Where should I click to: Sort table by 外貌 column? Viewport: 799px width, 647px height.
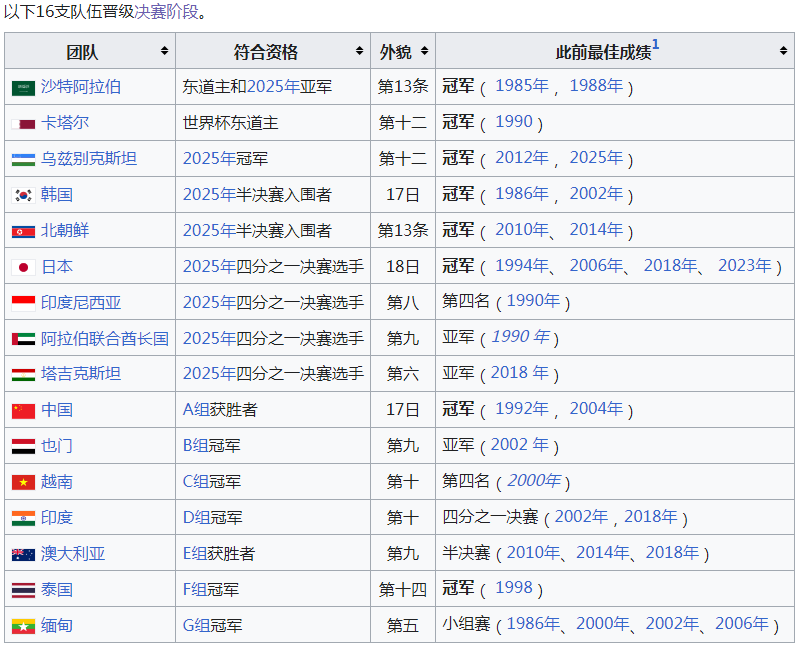(x=424, y=51)
